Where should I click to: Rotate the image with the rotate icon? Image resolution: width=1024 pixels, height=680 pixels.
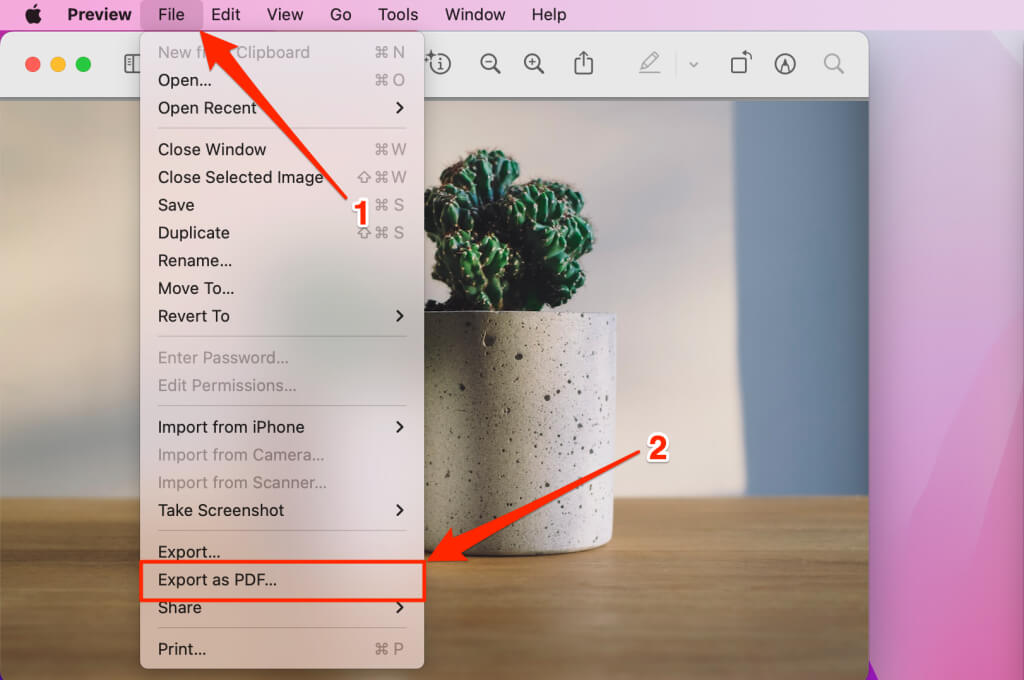point(740,64)
